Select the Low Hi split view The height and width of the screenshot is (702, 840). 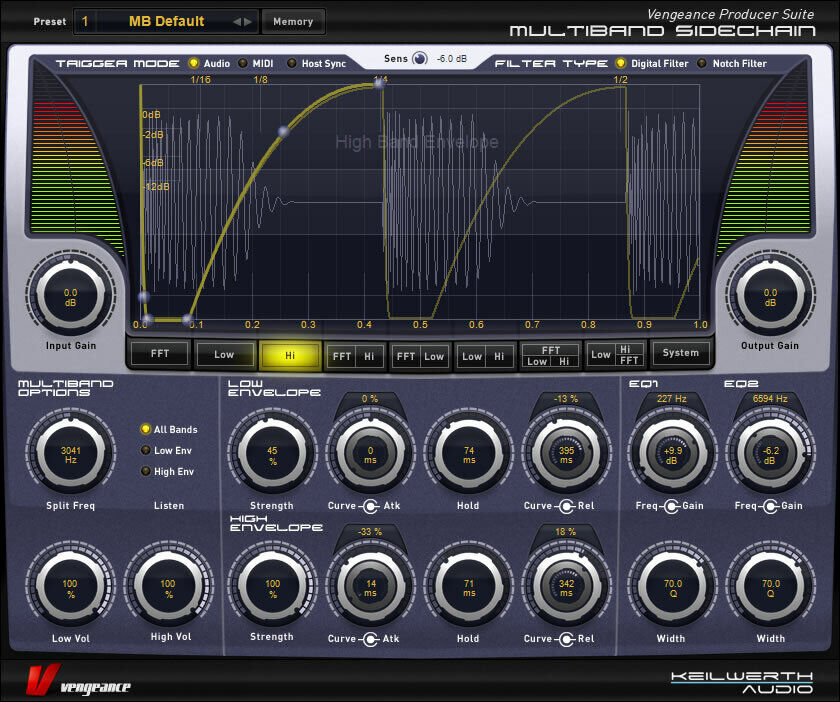[x=485, y=356]
